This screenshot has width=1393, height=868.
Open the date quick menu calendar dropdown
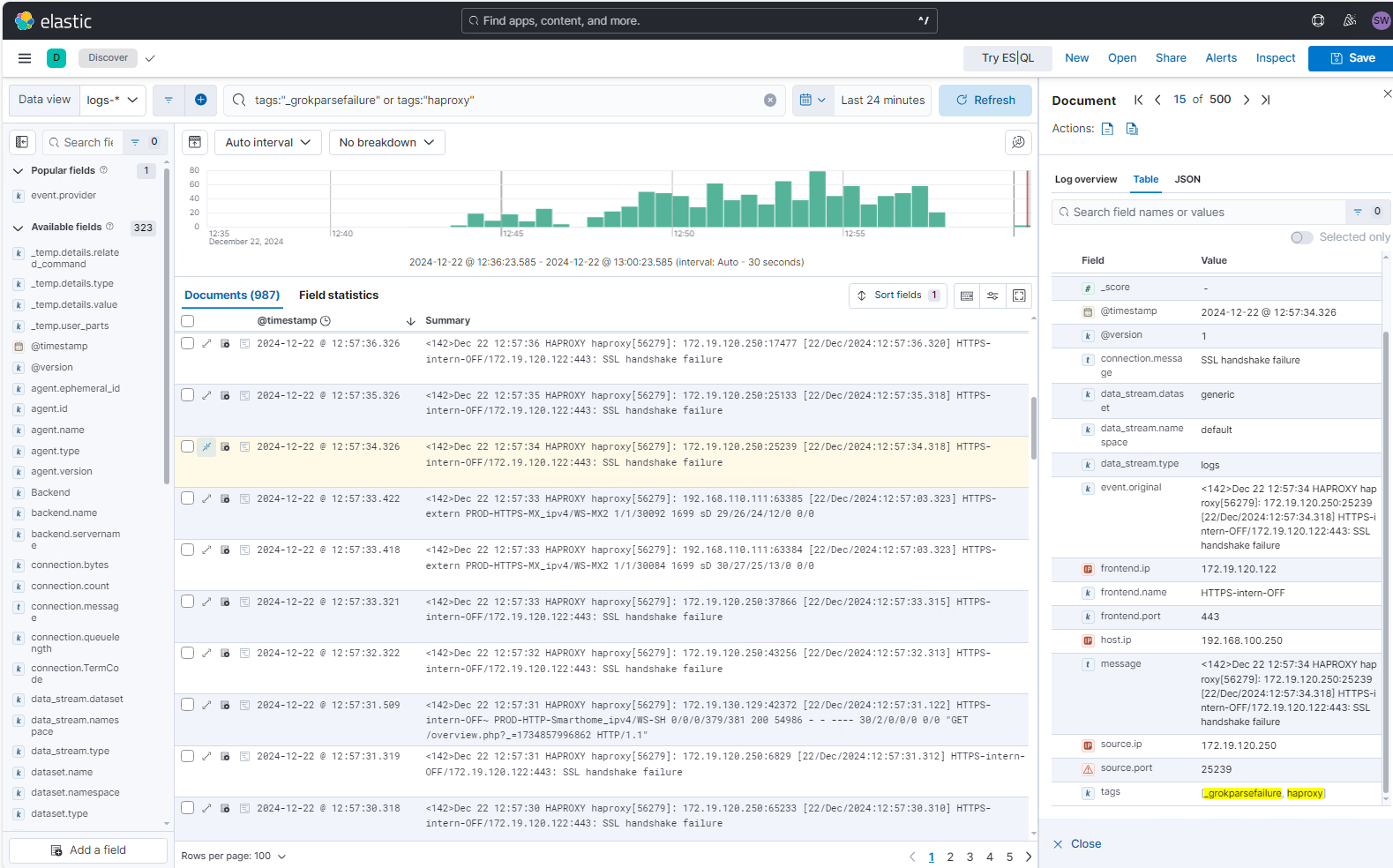(813, 101)
